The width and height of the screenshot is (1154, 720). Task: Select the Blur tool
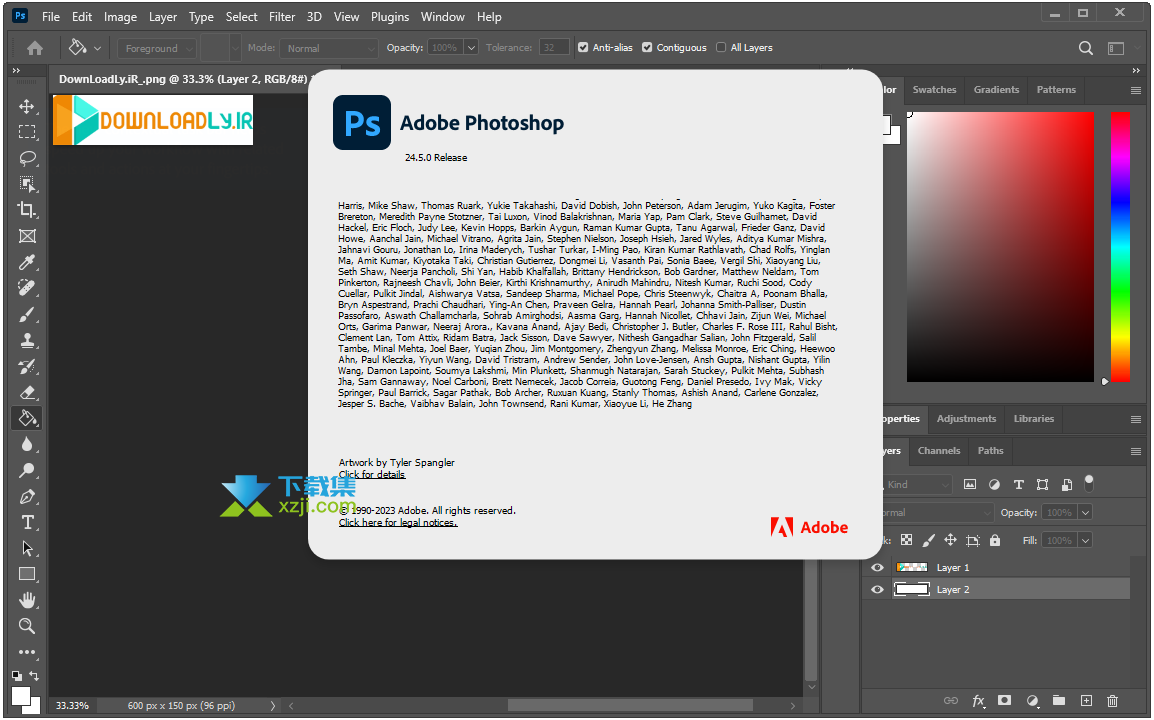pyautogui.click(x=27, y=444)
